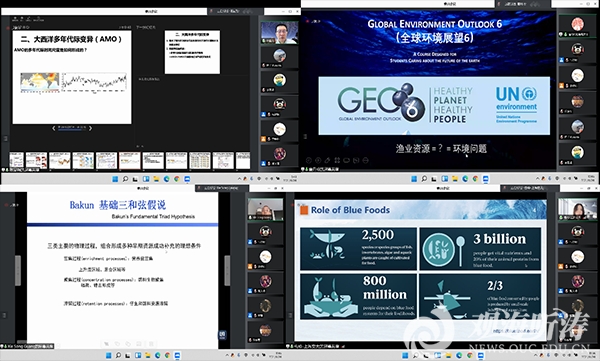600x361 pixels.
Task: Open meeting app icon in top-right taskbar
Action: click(x=486, y=179)
